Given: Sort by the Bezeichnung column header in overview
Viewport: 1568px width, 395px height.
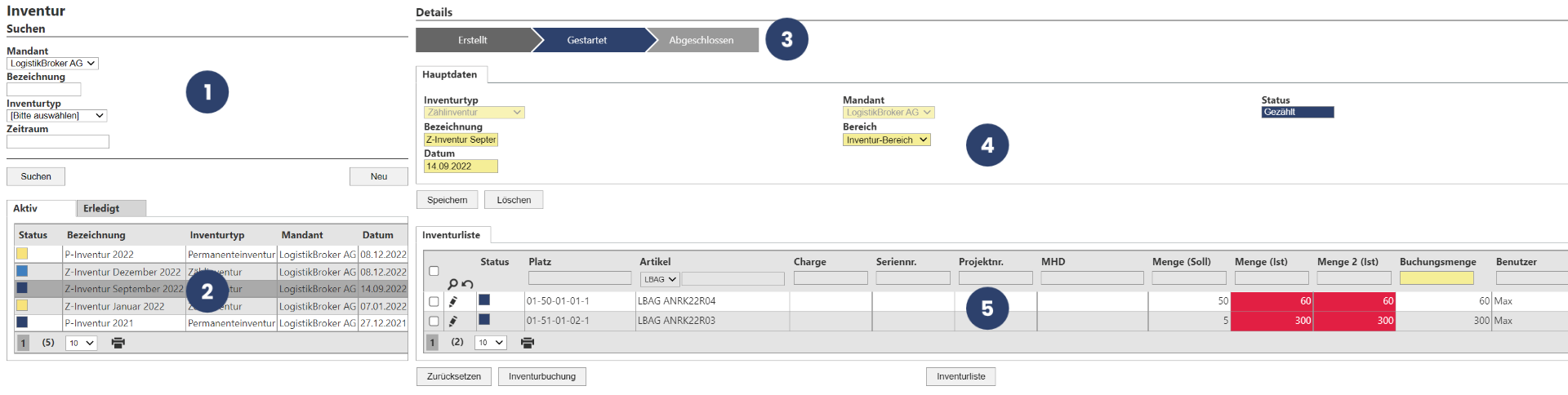Looking at the screenshot, I should tap(96, 235).
